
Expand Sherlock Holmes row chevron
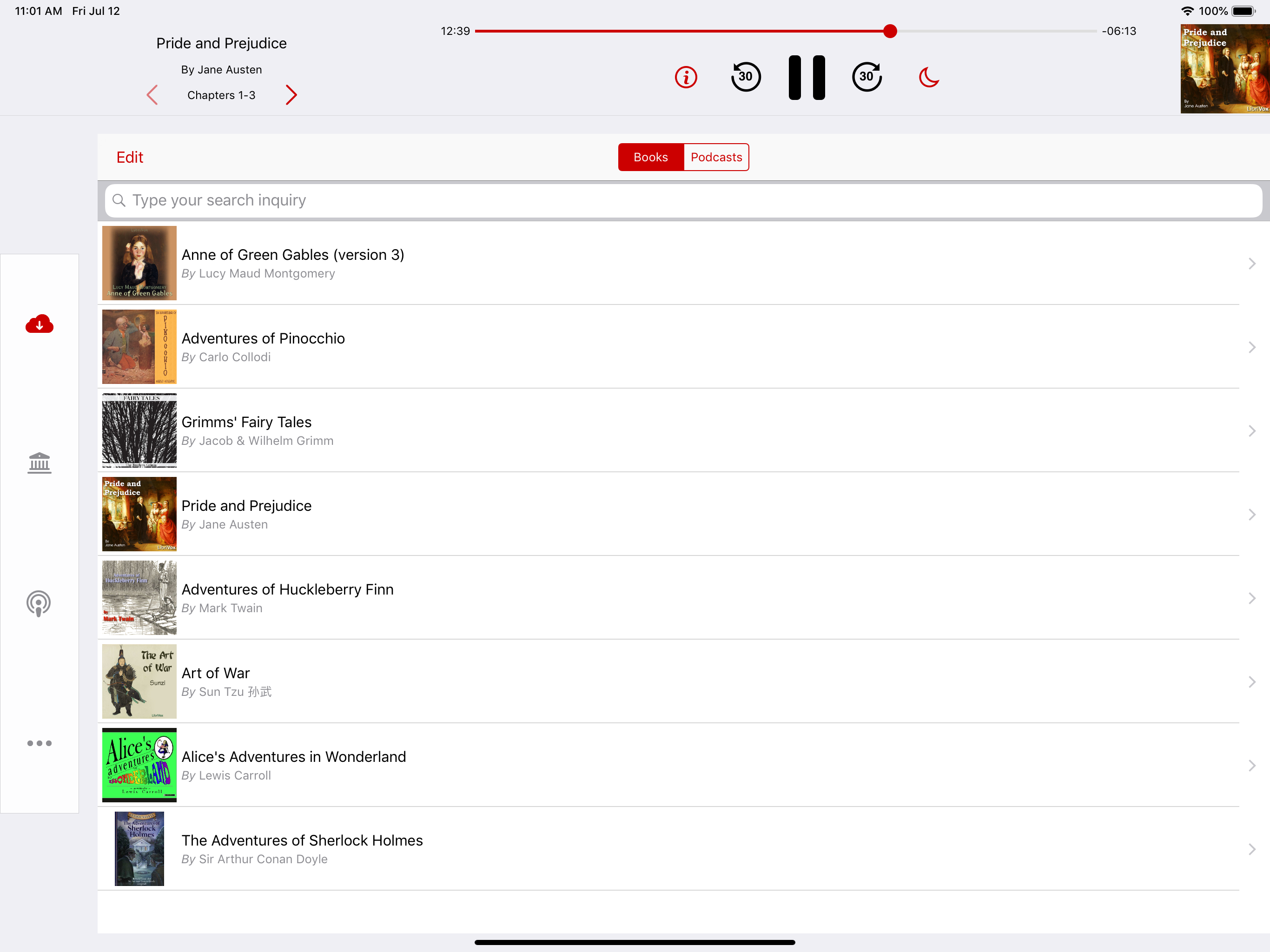point(1251,849)
